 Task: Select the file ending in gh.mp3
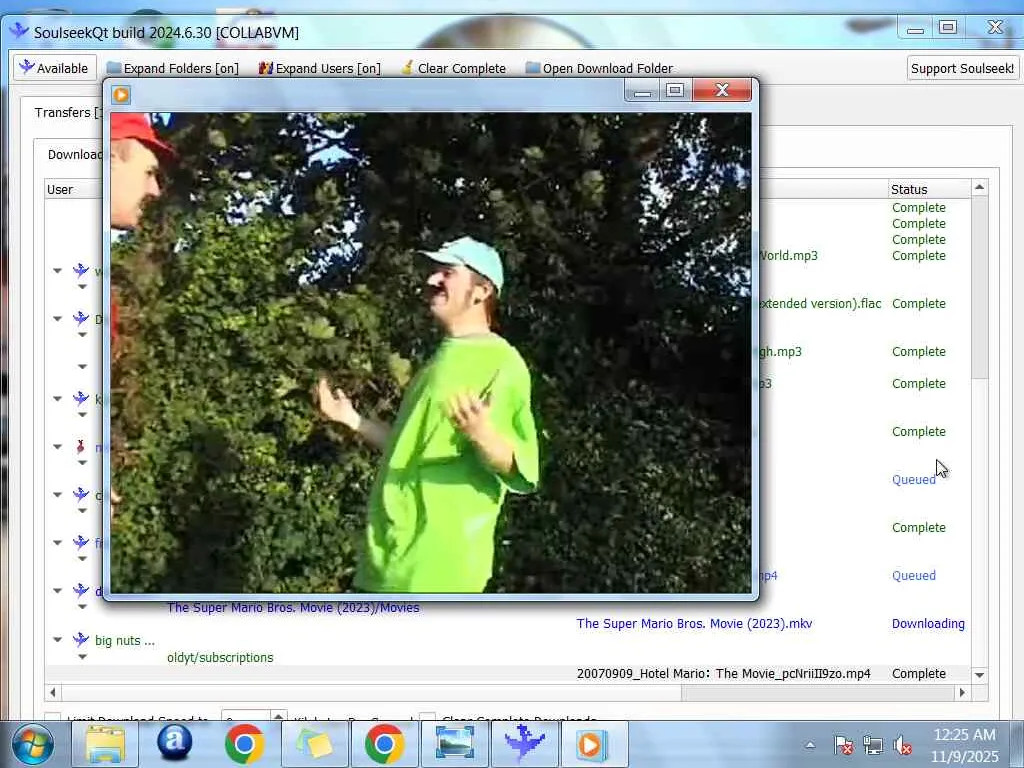pyautogui.click(x=780, y=351)
